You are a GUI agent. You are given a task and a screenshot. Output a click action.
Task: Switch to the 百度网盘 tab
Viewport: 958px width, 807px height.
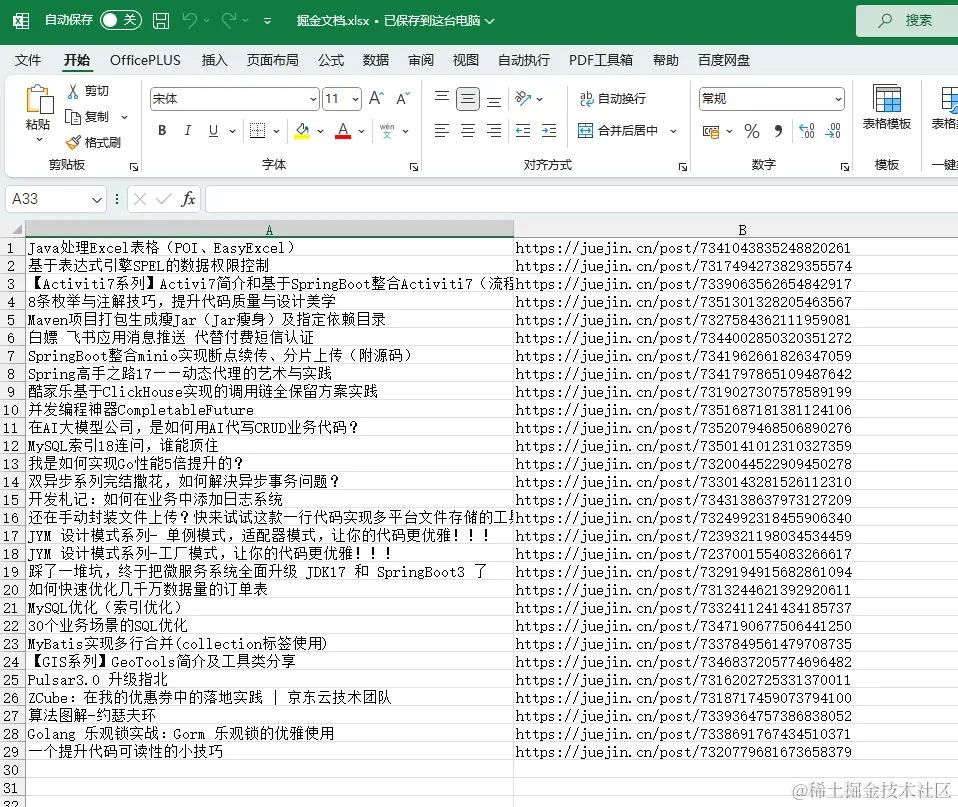pos(723,60)
